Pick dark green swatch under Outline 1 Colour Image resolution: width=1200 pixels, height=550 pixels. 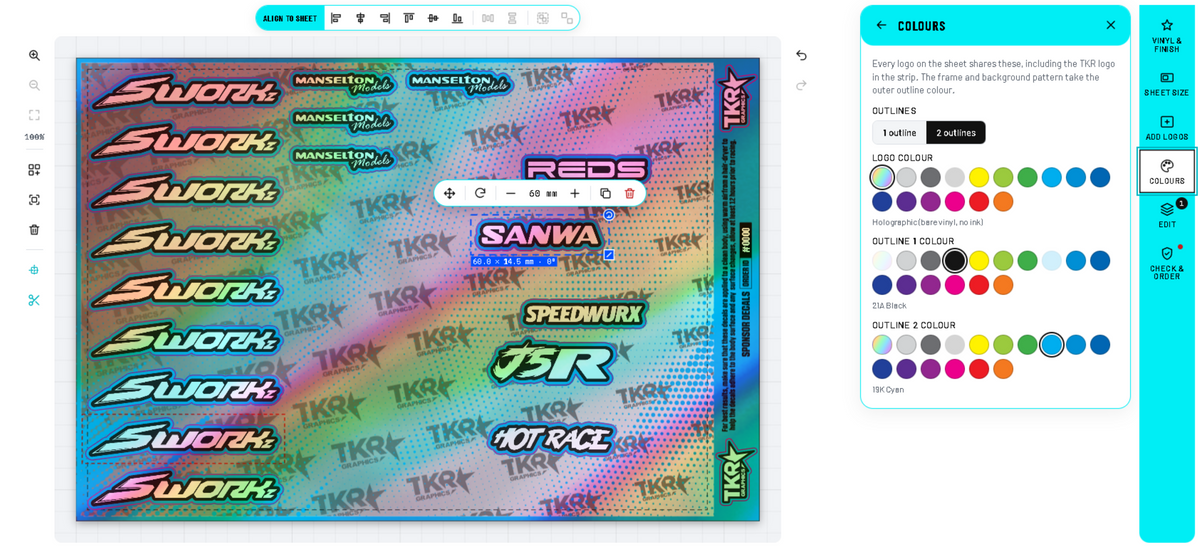tap(1027, 260)
